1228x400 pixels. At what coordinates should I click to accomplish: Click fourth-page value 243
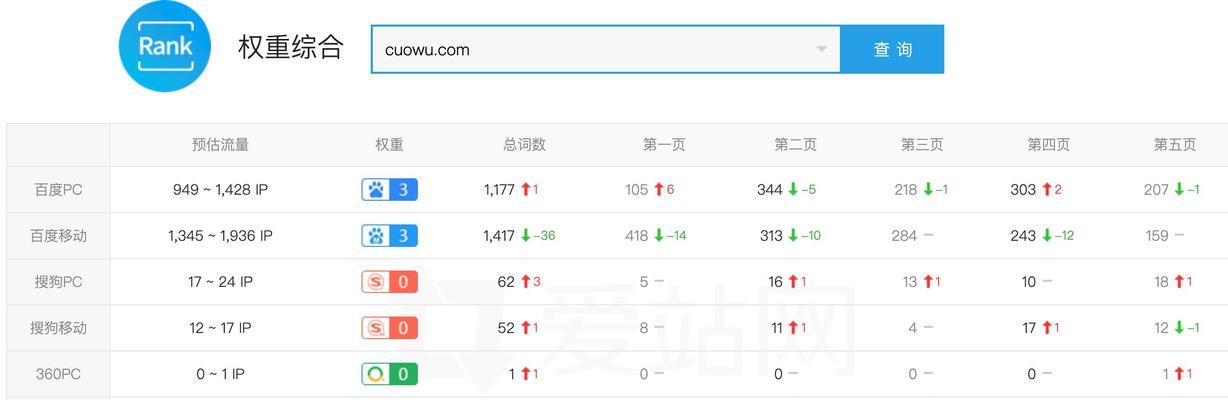point(1023,236)
